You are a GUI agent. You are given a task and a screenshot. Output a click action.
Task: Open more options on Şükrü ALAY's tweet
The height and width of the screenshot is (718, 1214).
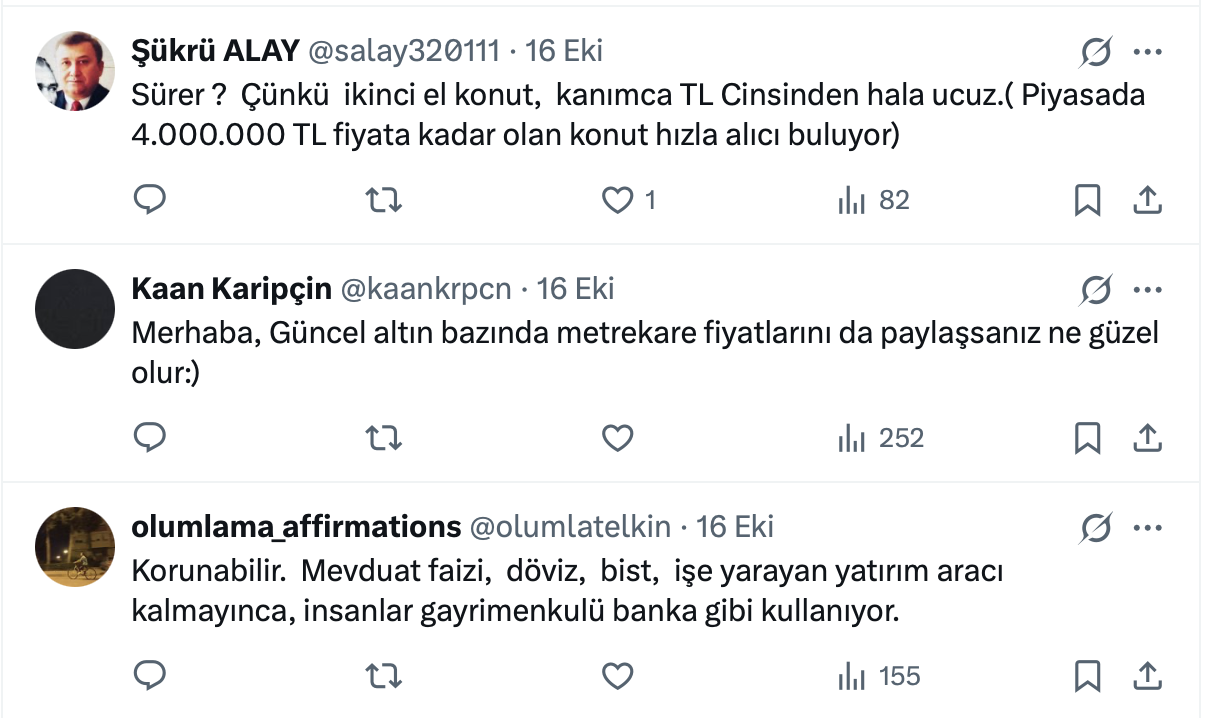pos(1147,52)
